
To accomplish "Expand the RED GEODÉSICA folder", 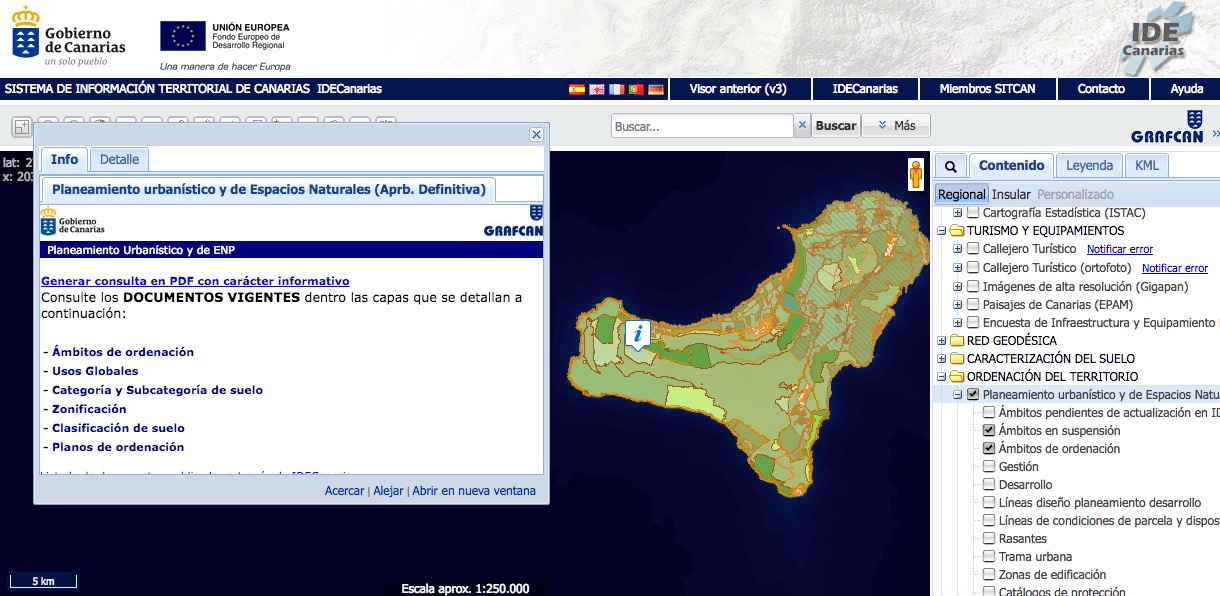I will point(942,341).
